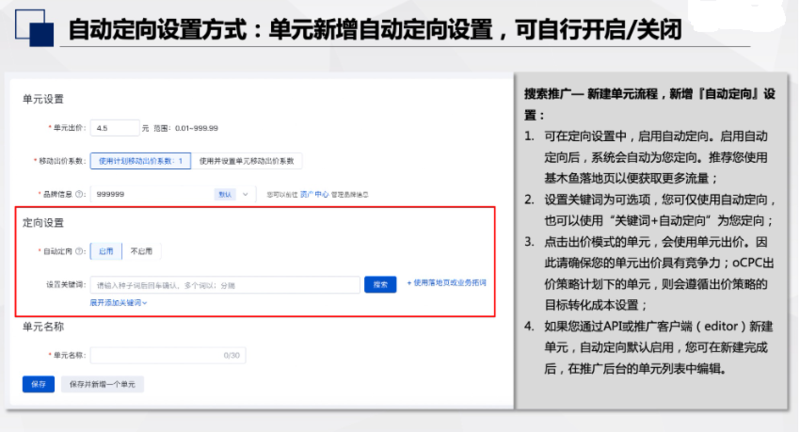This screenshot has height=432, width=800.
Task: Open the 品牌信息 dropdown showing 999999
Action: (172, 194)
